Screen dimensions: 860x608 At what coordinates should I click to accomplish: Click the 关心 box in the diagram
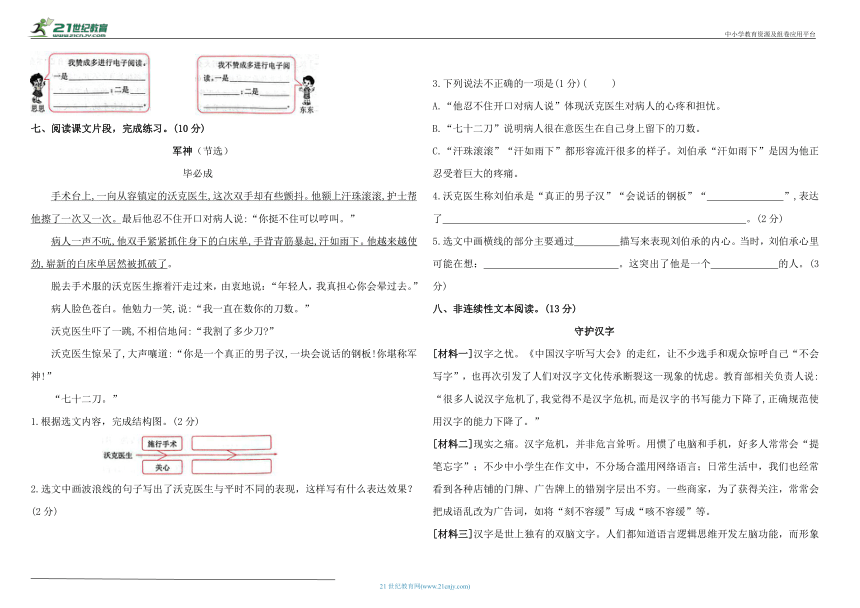click(162, 467)
